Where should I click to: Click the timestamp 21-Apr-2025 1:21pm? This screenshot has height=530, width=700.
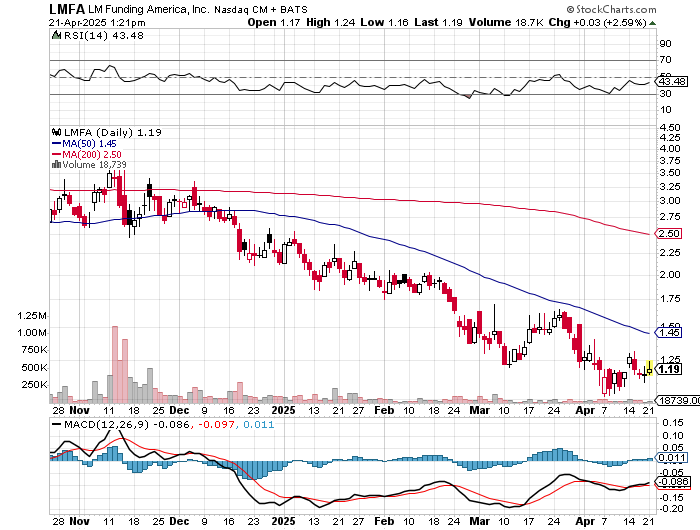tap(97, 23)
